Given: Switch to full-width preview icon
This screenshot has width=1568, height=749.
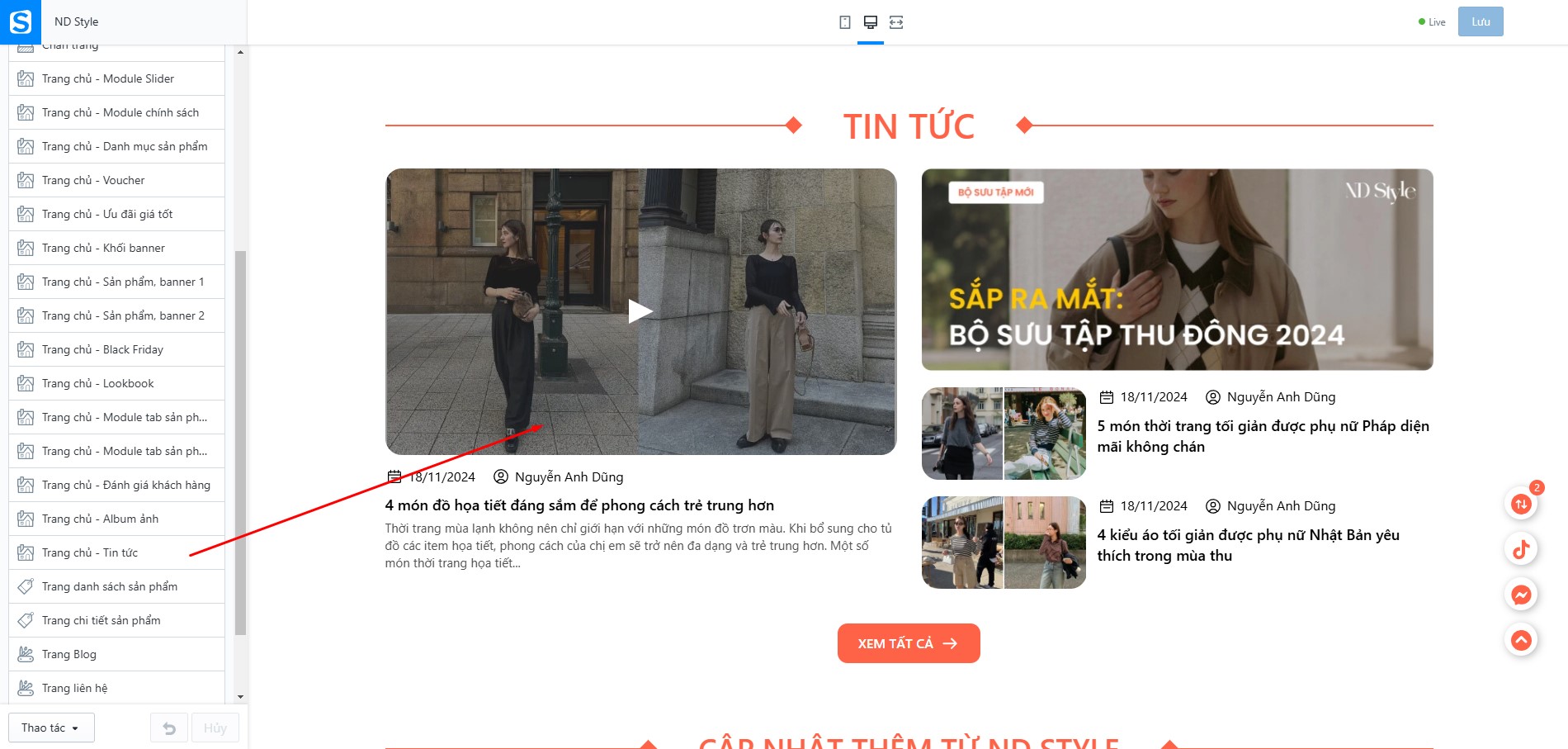Looking at the screenshot, I should point(896,22).
